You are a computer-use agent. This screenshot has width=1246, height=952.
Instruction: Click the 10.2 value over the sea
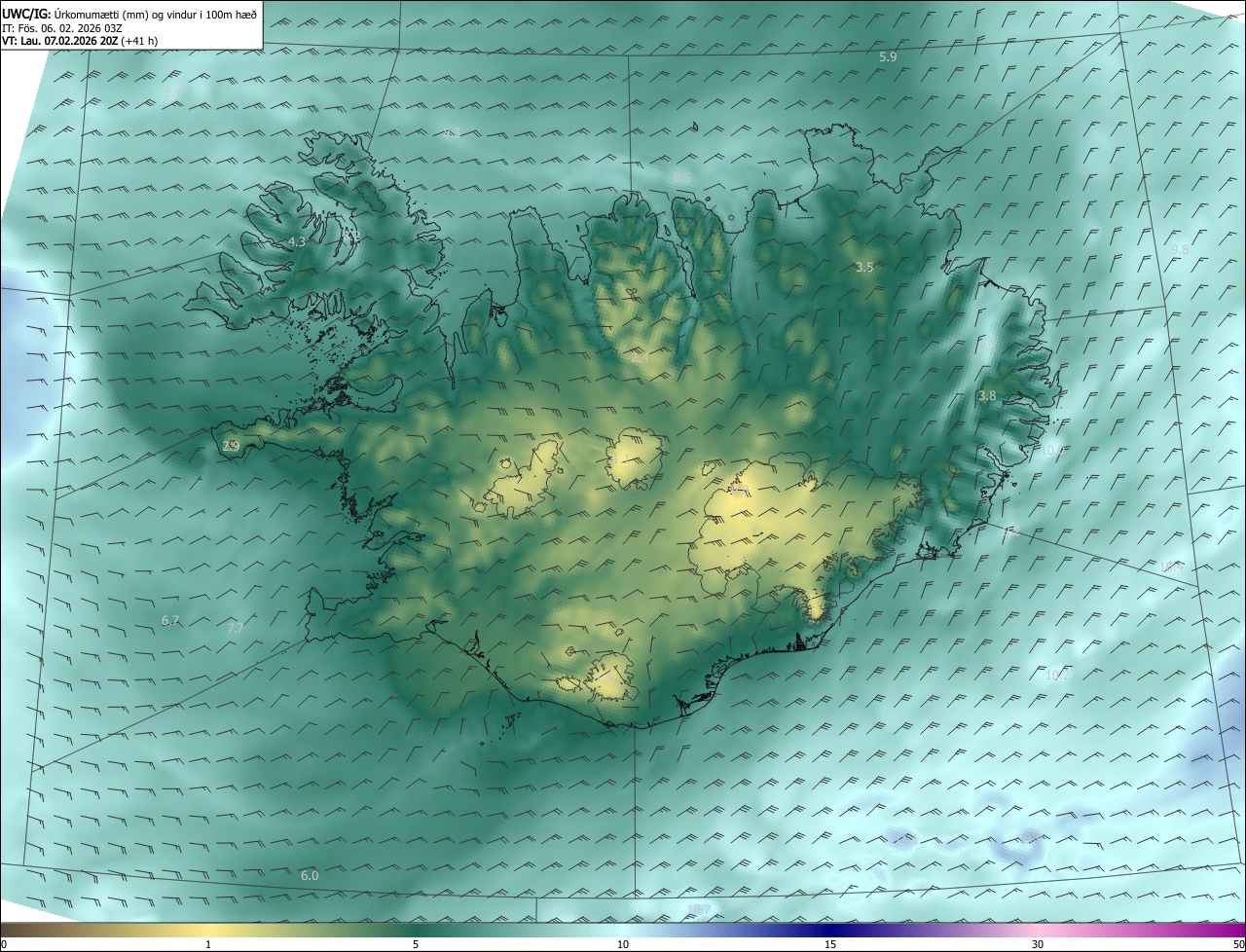coord(1057,675)
